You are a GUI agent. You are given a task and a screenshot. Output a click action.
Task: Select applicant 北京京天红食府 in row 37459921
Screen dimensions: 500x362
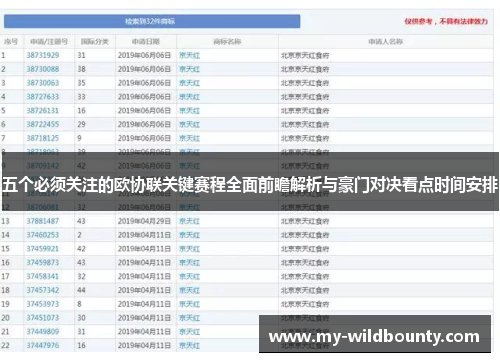[305, 249]
